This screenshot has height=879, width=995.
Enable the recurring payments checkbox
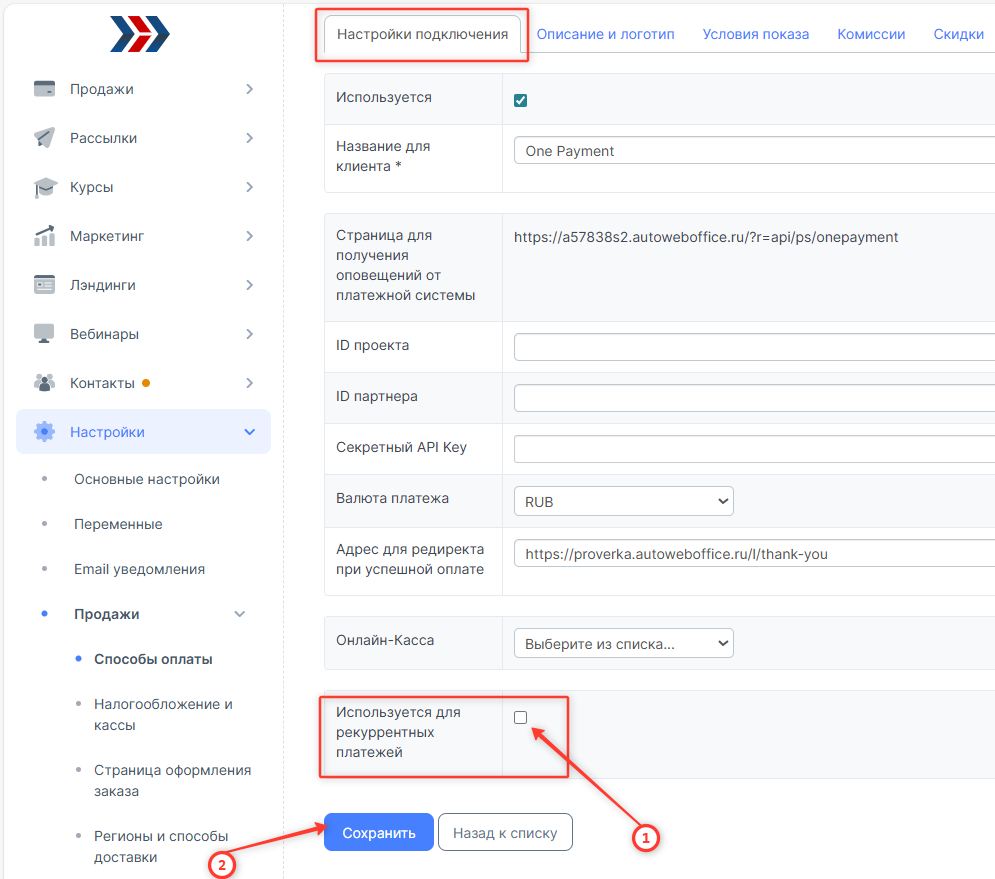[x=520, y=717]
